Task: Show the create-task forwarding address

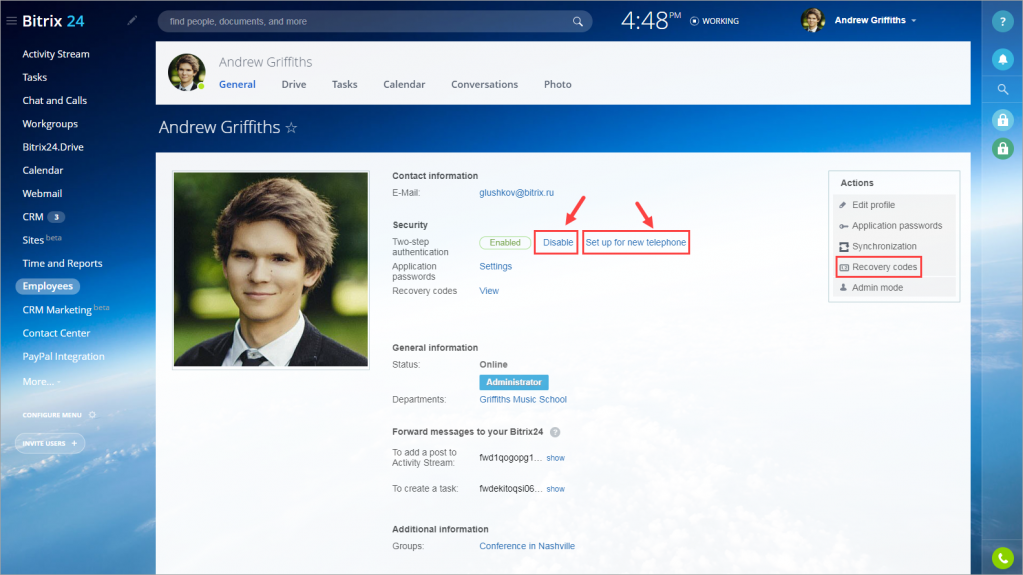Action: click(x=555, y=489)
